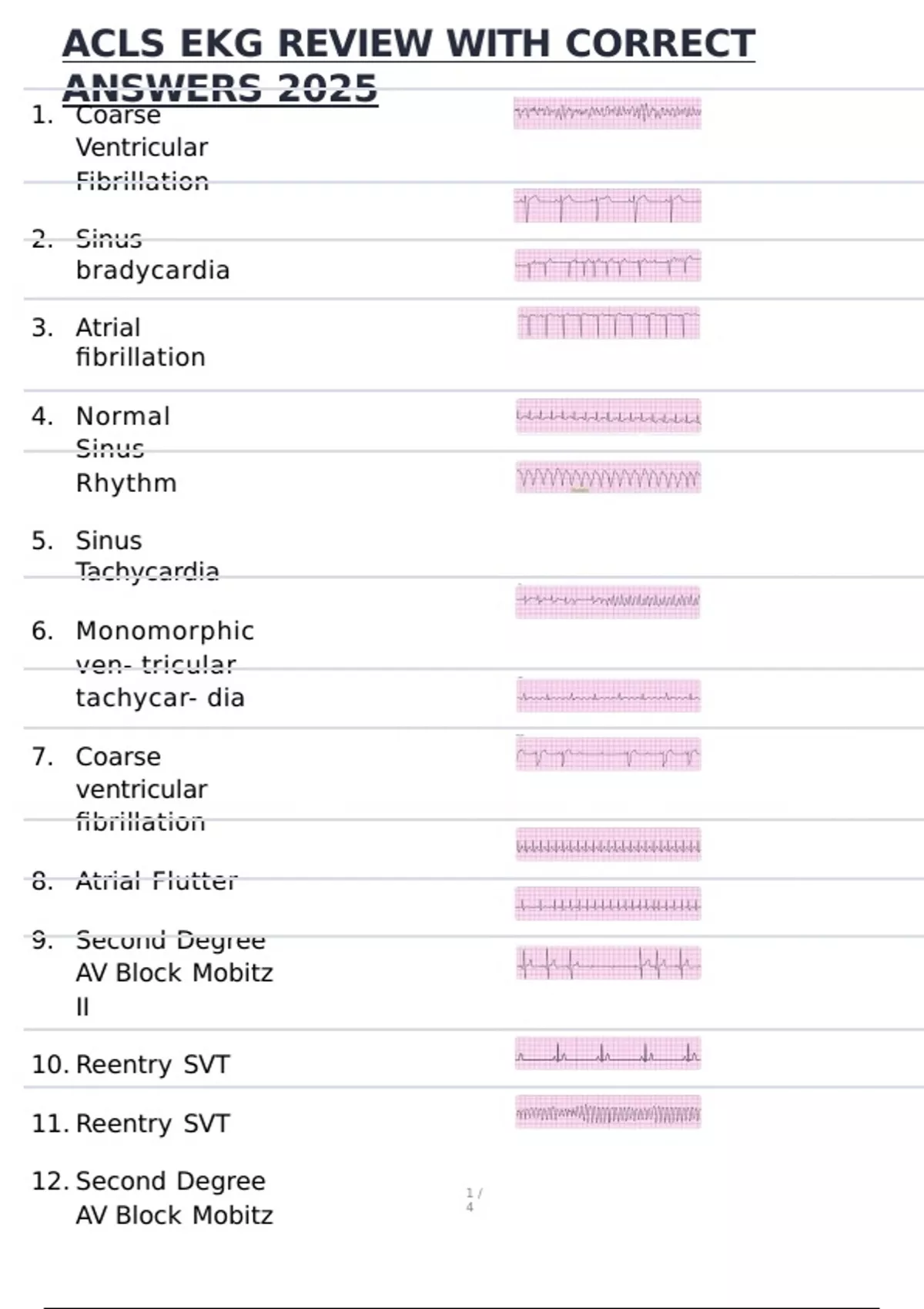
Task: Select item 10 Reentry SVT text
Action: [x=152, y=1064]
